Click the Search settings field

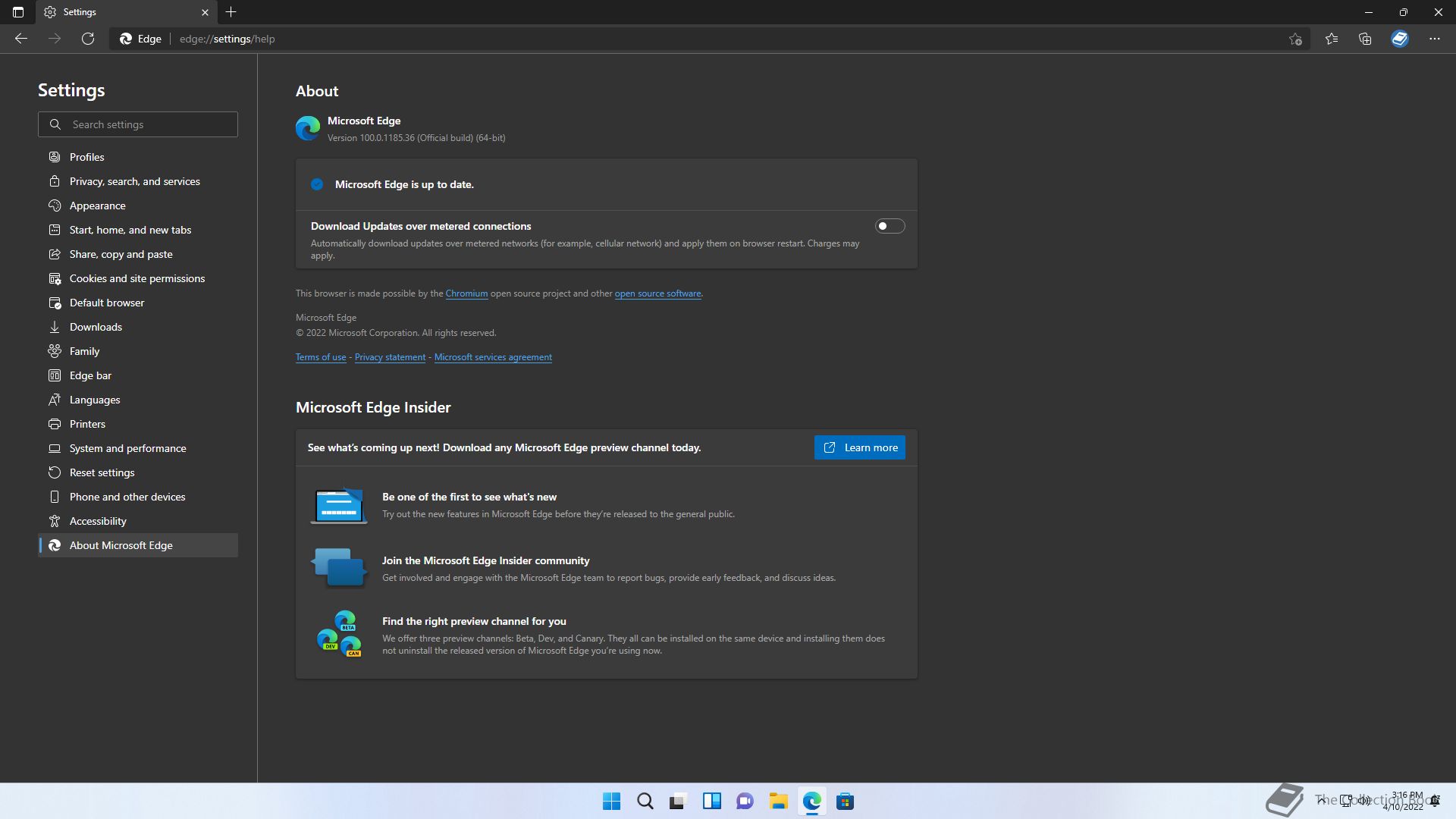138,124
